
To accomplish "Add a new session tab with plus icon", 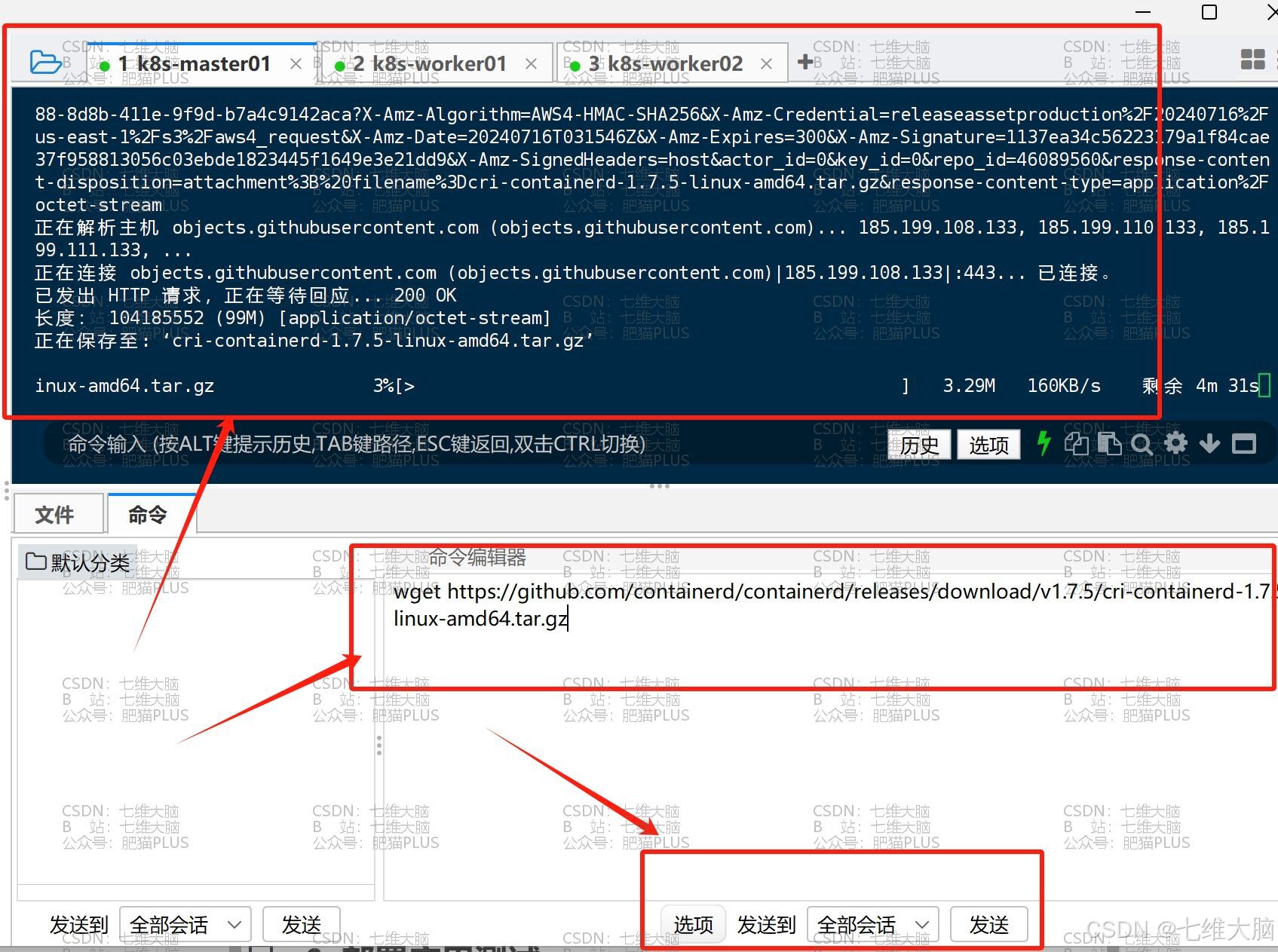I will click(805, 62).
